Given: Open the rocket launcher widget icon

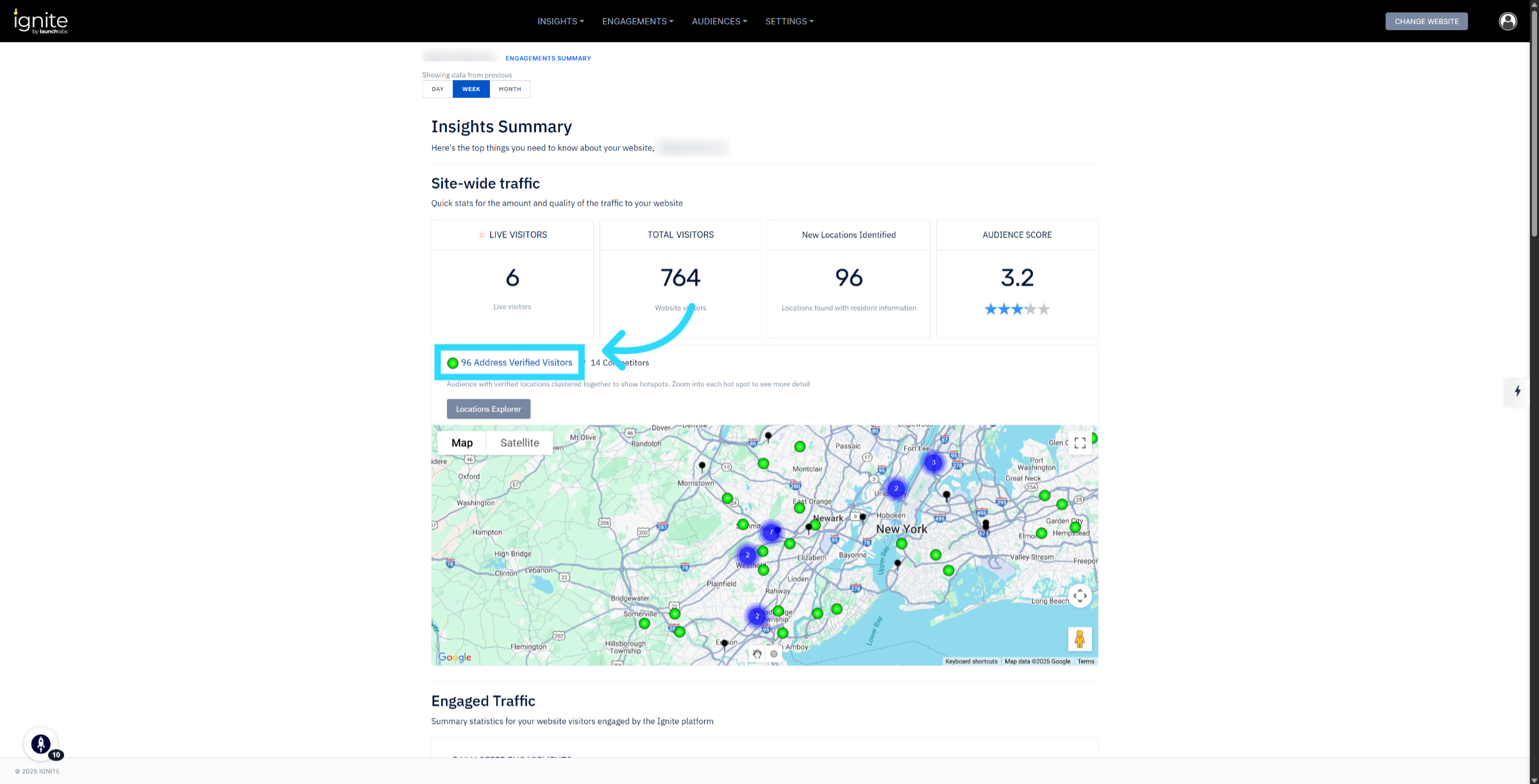Looking at the screenshot, I should point(41,744).
